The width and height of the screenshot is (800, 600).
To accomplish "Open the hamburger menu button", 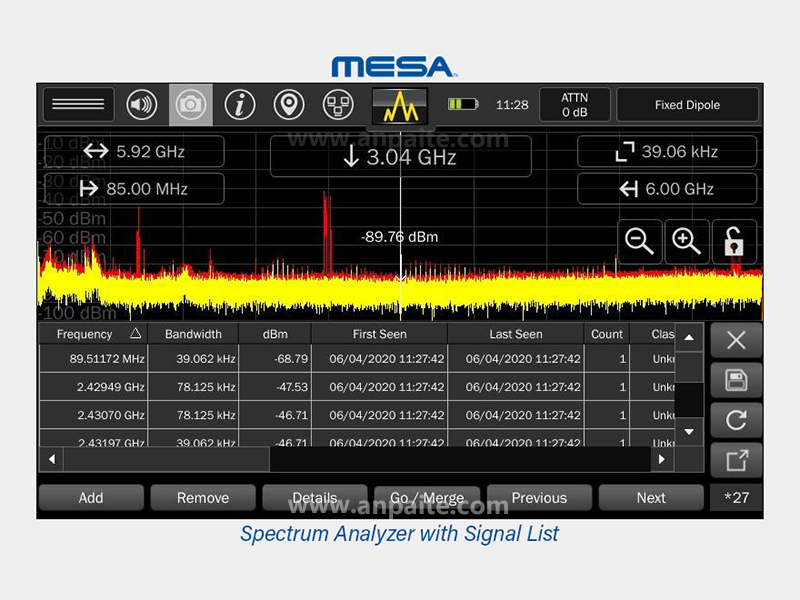I will (78, 105).
